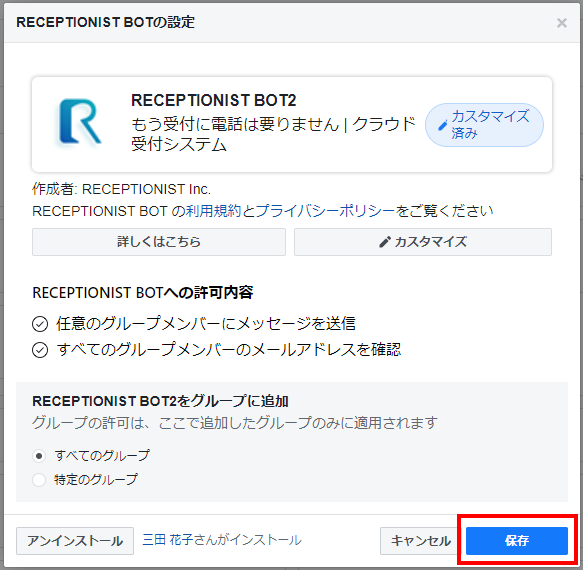This screenshot has width=583, height=570.
Task: Click the カスタマイズ button with pencil
Action: click(423, 242)
